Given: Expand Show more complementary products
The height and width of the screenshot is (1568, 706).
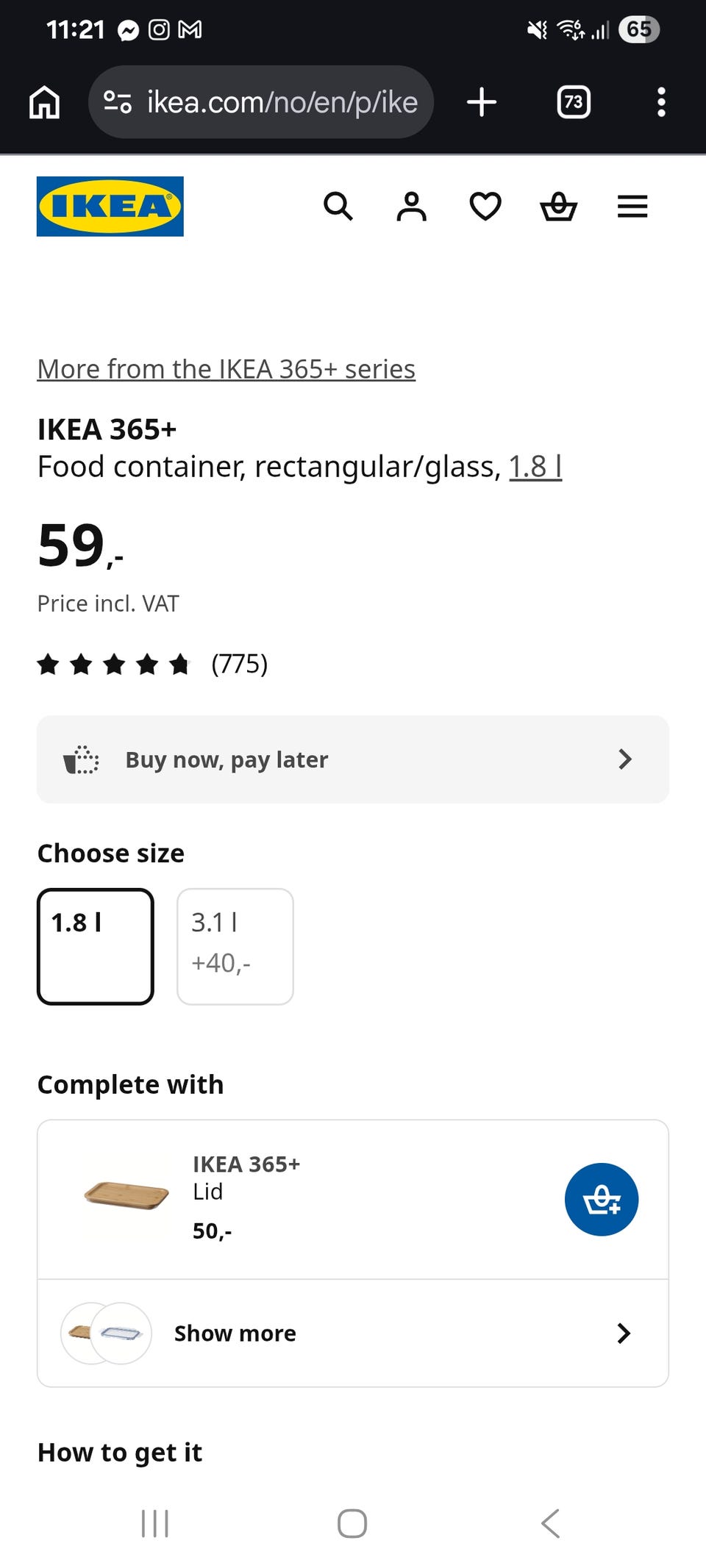Looking at the screenshot, I should coord(353,1333).
